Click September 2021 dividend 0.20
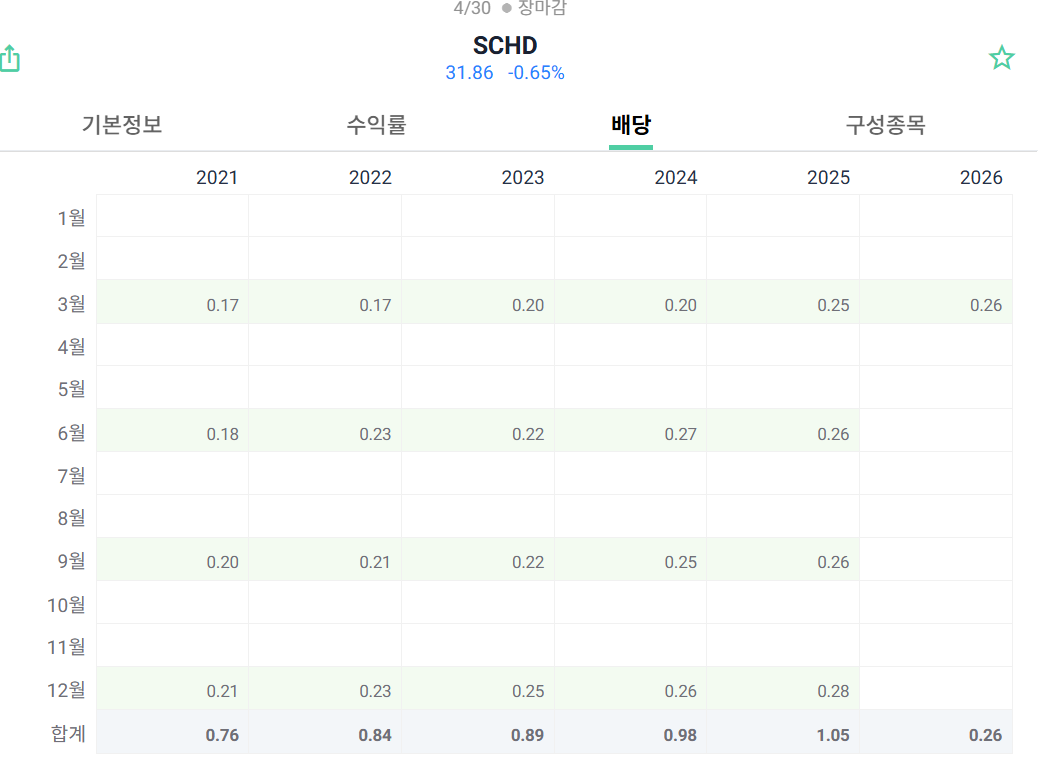This screenshot has width=1043, height=770. coord(222,563)
